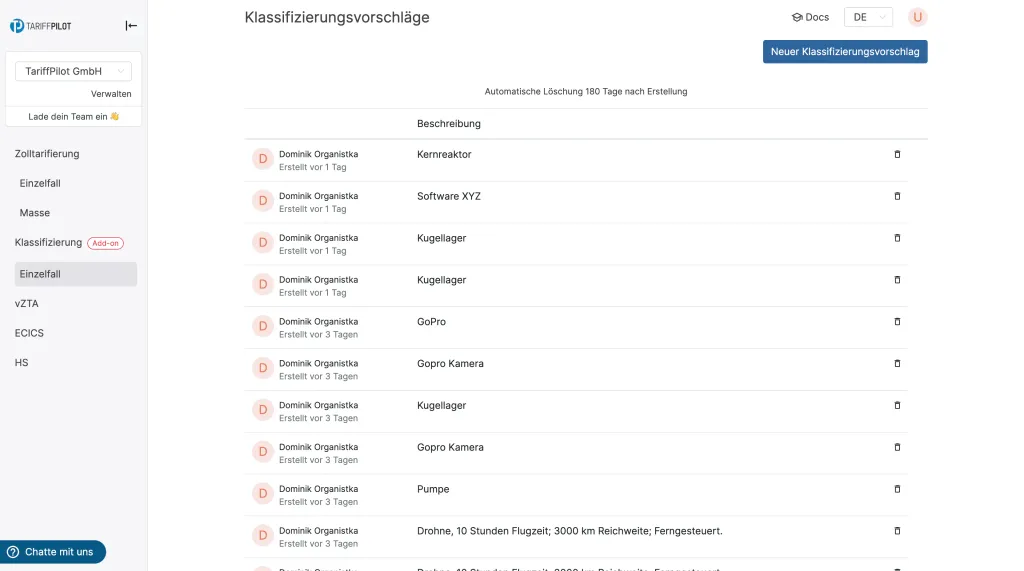Open the DE language dropdown
This screenshot has width=1024, height=571.
pyautogui.click(x=868, y=17)
